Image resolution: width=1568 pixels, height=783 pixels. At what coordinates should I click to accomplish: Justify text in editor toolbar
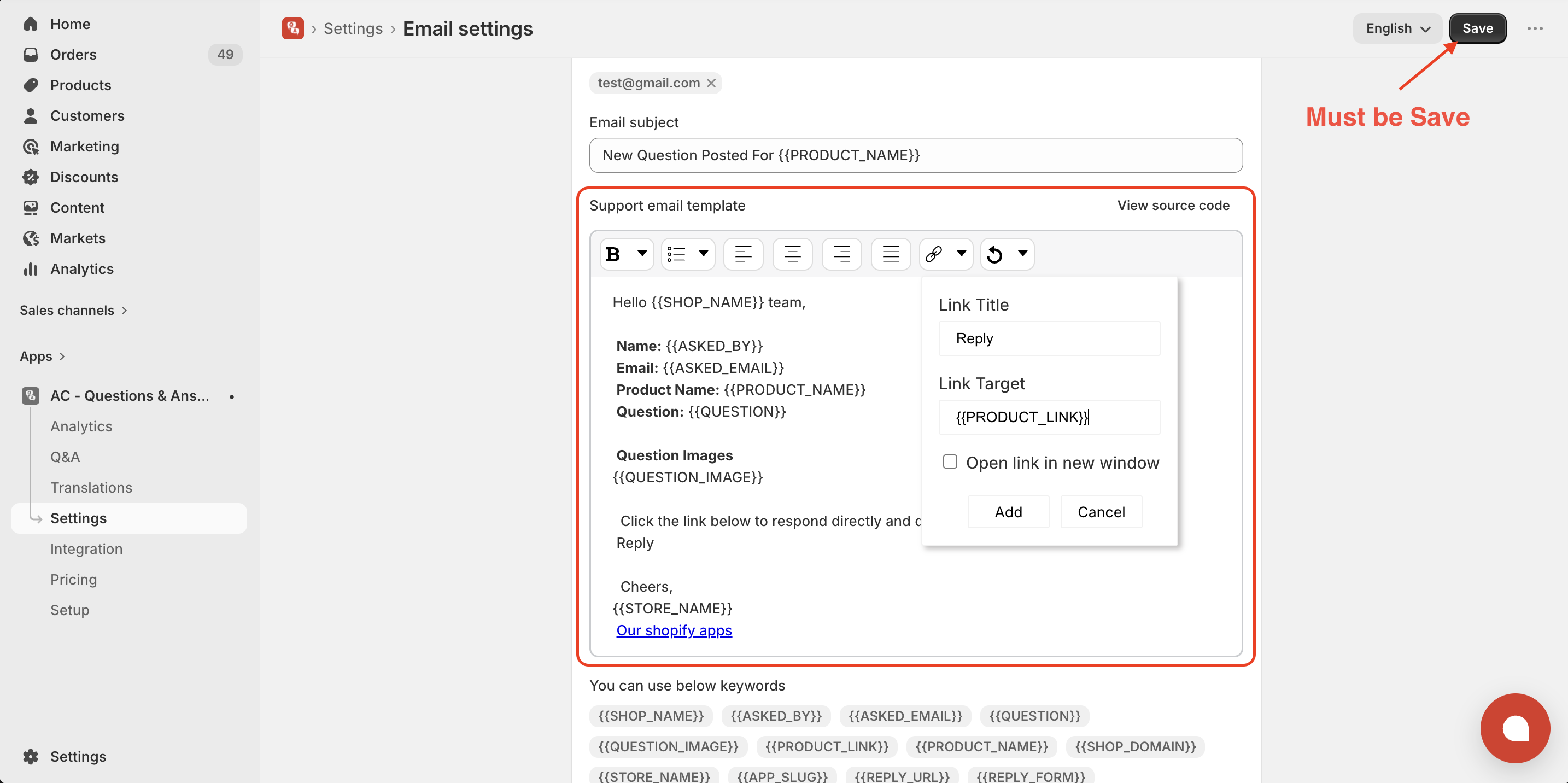[x=891, y=254]
